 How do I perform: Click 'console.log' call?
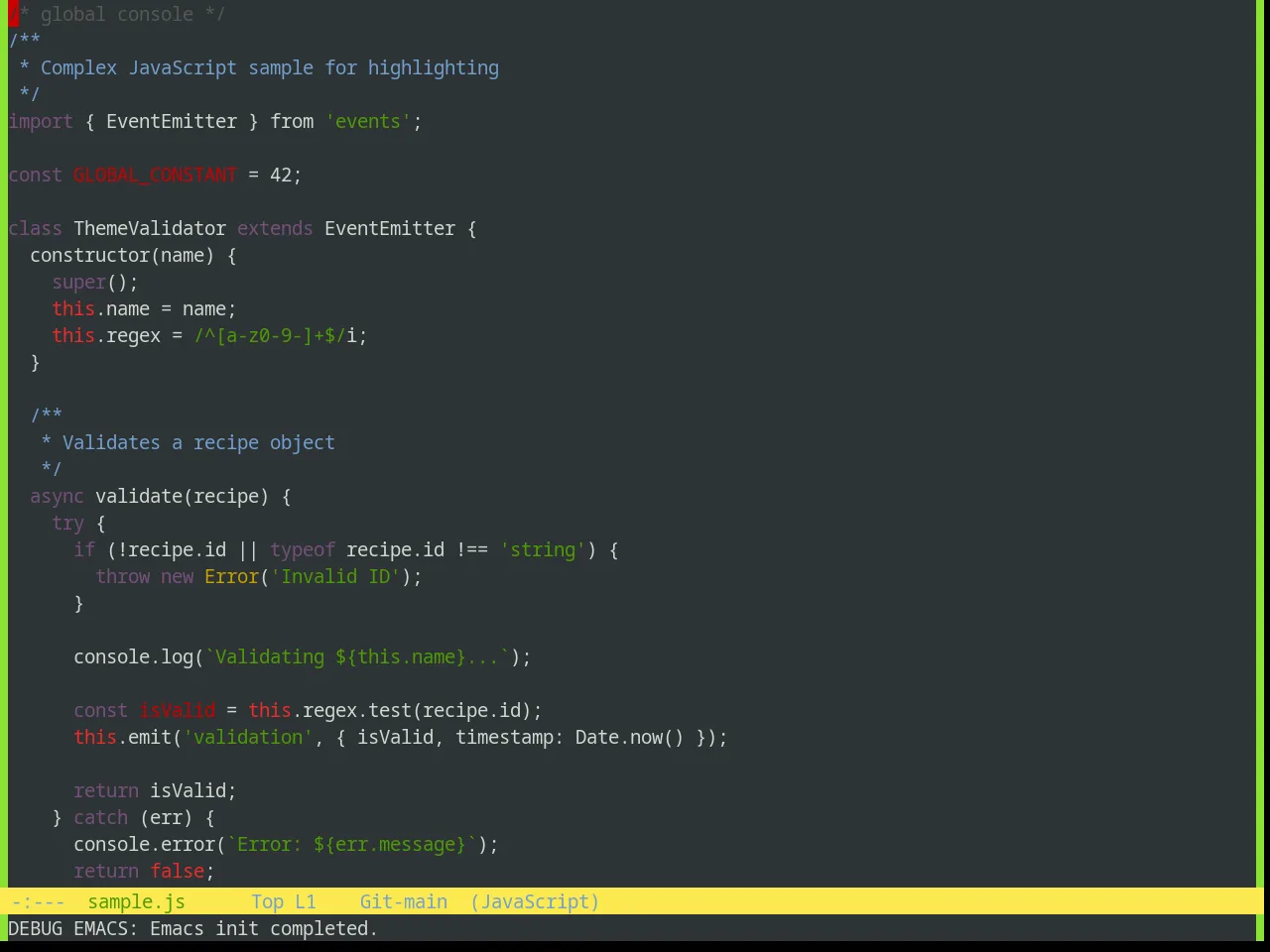coord(133,656)
